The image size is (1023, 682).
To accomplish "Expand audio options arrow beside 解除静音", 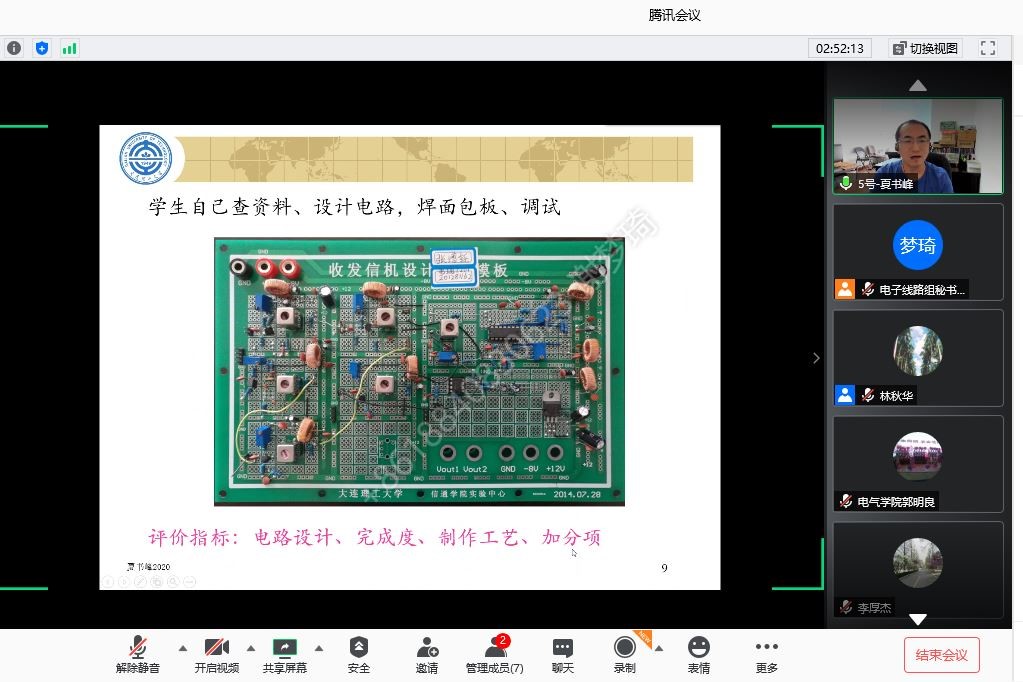I will 182,648.
